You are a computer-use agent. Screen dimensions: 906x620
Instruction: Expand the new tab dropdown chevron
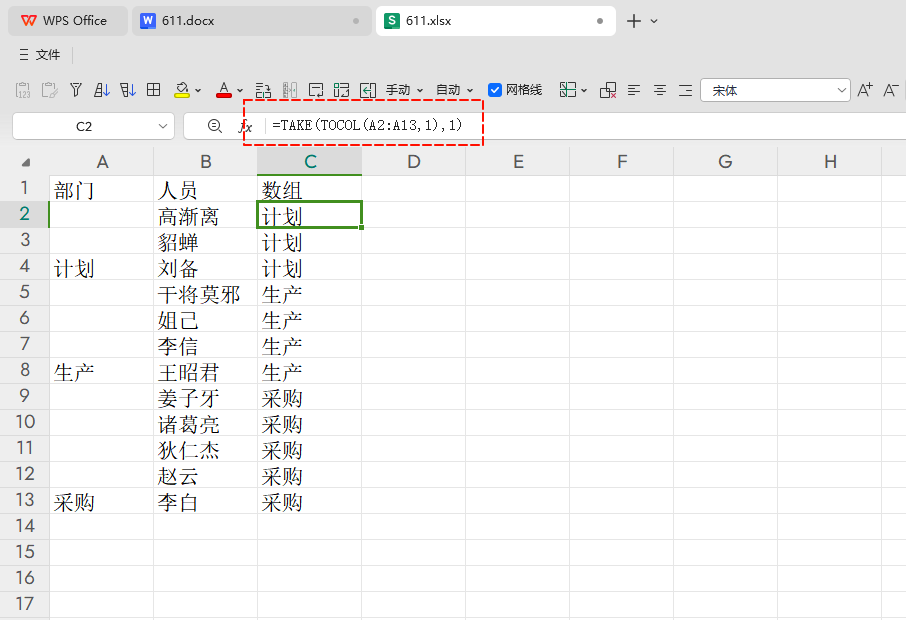[654, 21]
